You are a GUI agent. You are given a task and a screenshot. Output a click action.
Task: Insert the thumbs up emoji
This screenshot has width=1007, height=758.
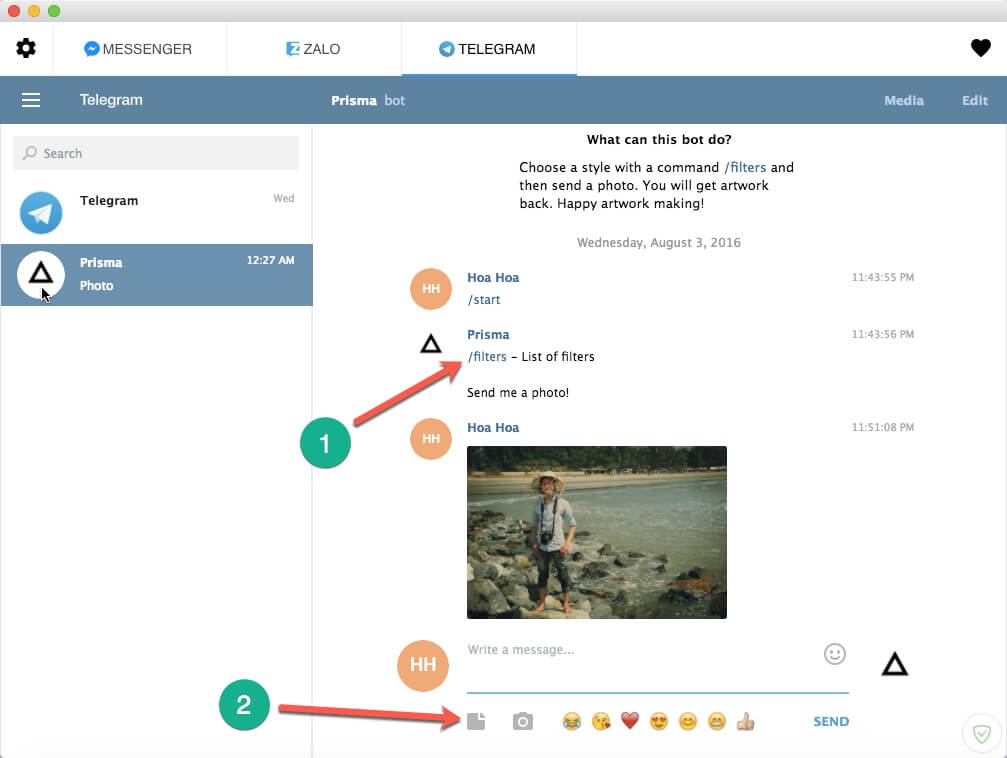pos(746,721)
